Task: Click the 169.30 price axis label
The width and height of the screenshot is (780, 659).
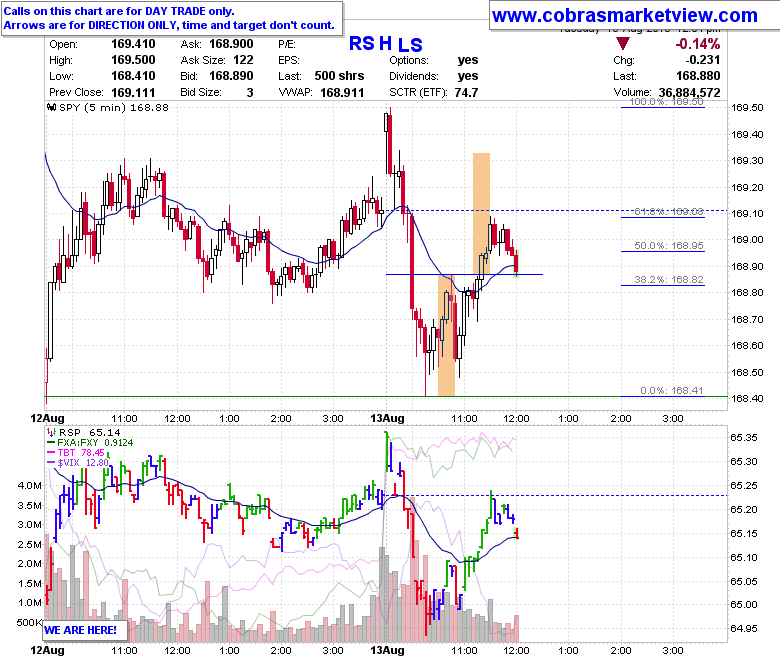Action: (x=747, y=161)
